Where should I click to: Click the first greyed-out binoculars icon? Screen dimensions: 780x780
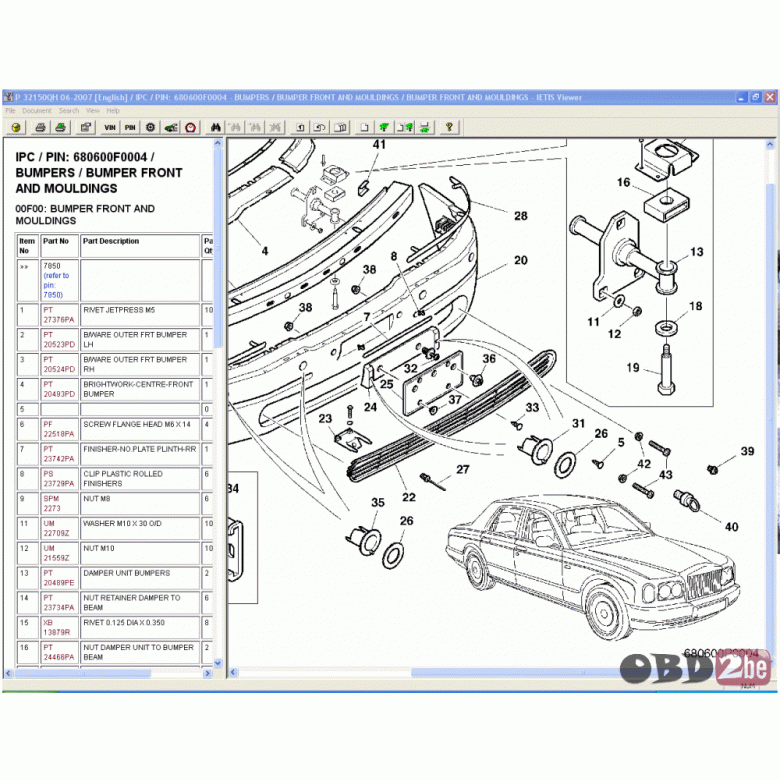(235, 128)
